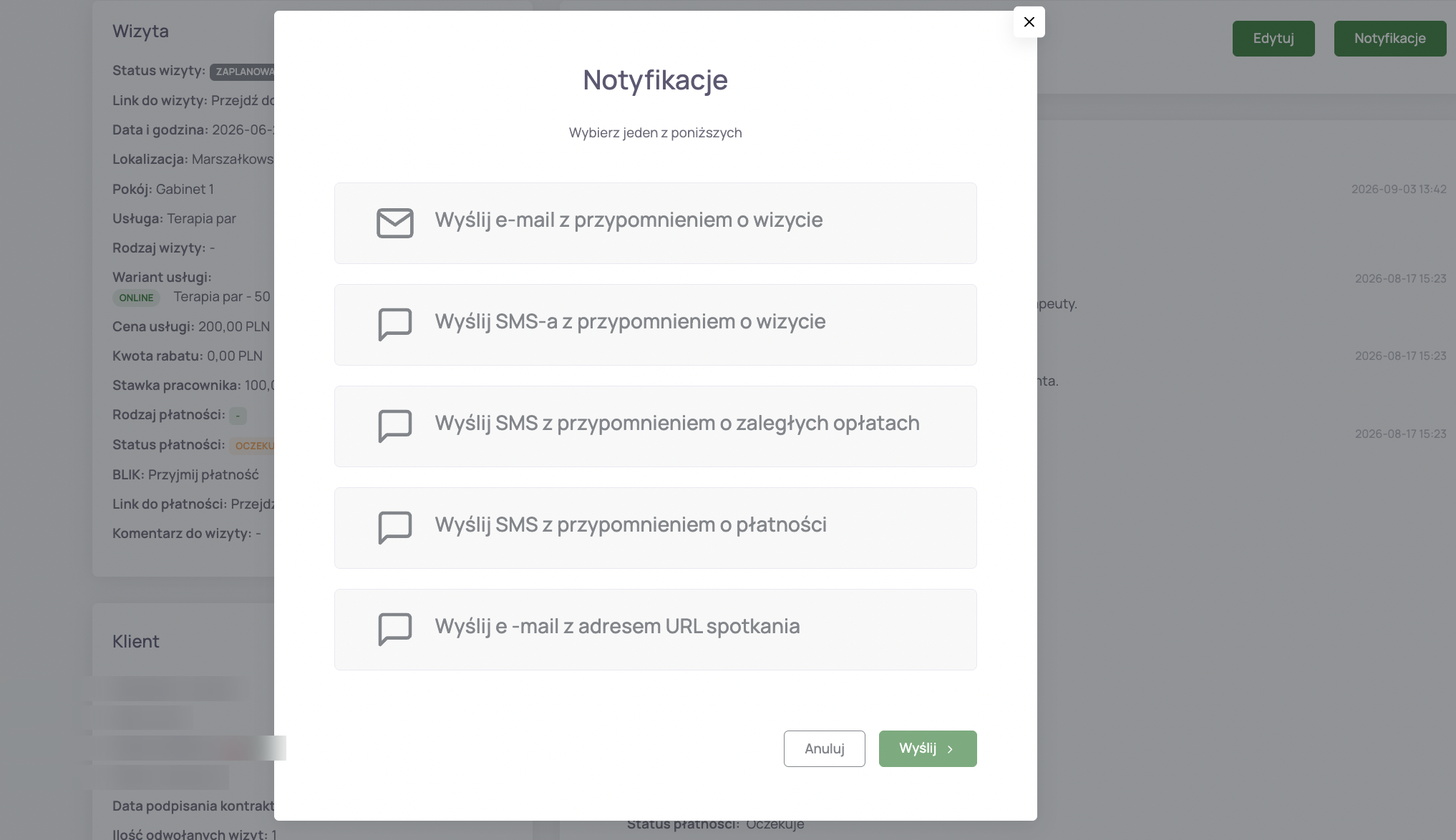1456x840 pixels.
Task: Click the Edytuj button in background page
Action: pos(1273,39)
